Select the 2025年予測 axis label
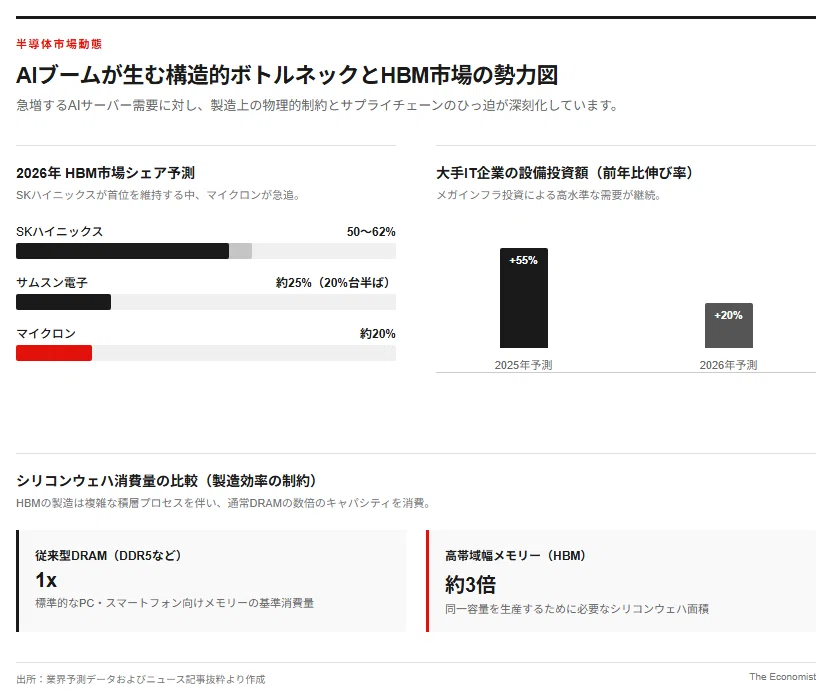The height and width of the screenshot is (700, 833). pyautogui.click(x=524, y=365)
